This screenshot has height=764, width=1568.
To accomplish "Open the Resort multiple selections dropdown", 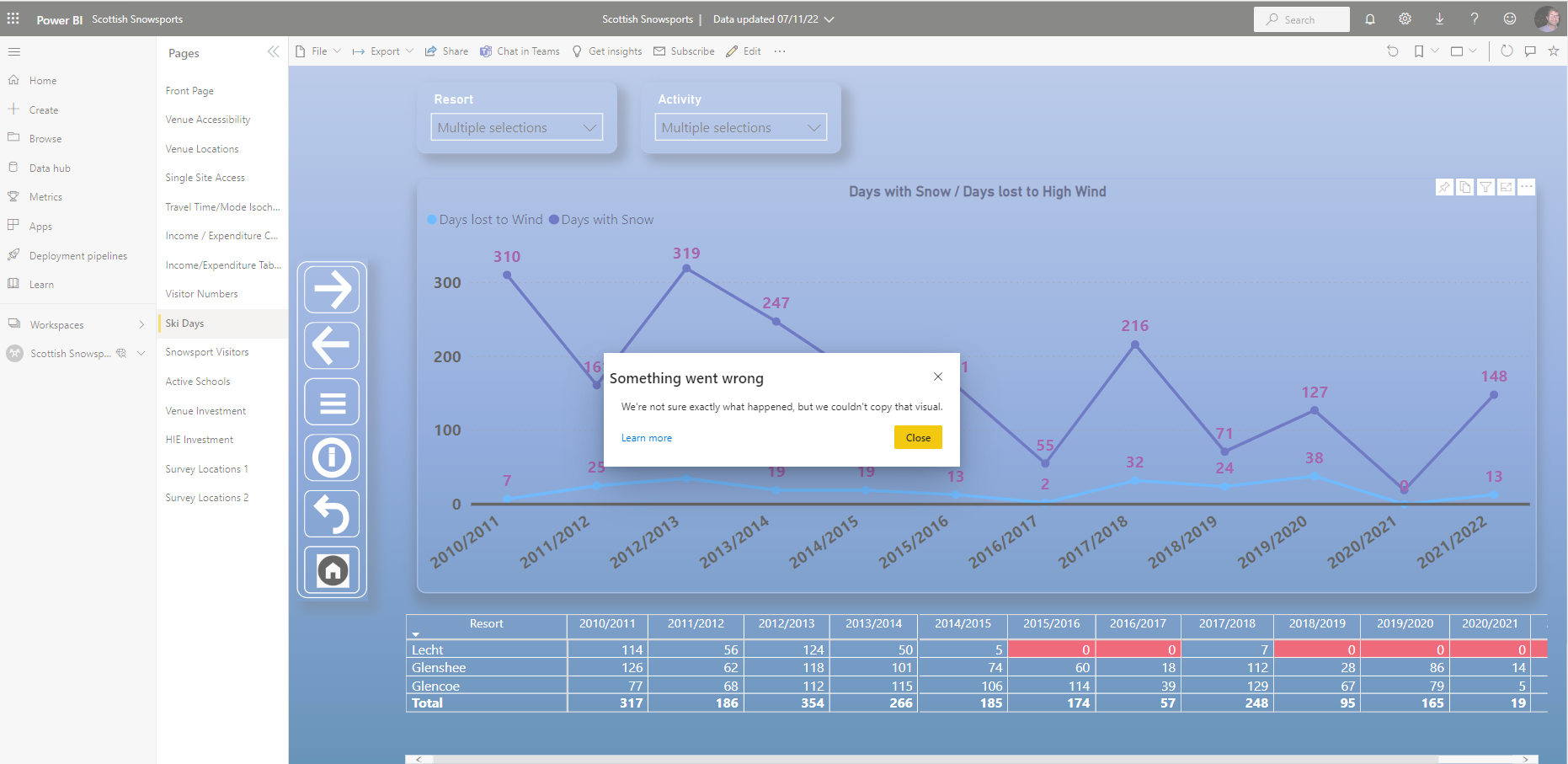I will pos(517,127).
